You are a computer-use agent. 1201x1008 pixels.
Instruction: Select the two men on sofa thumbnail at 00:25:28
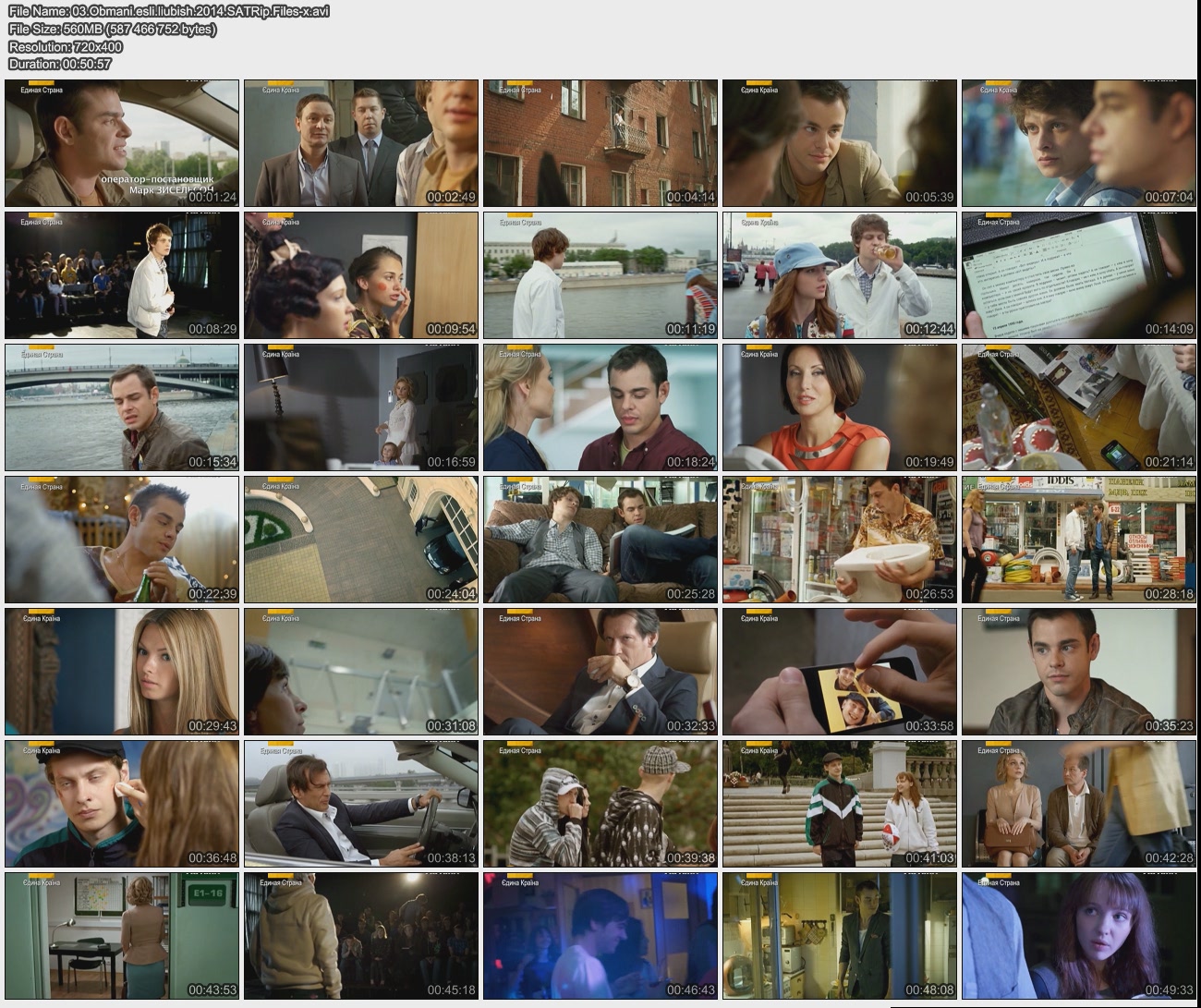click(x=600, y=540)
